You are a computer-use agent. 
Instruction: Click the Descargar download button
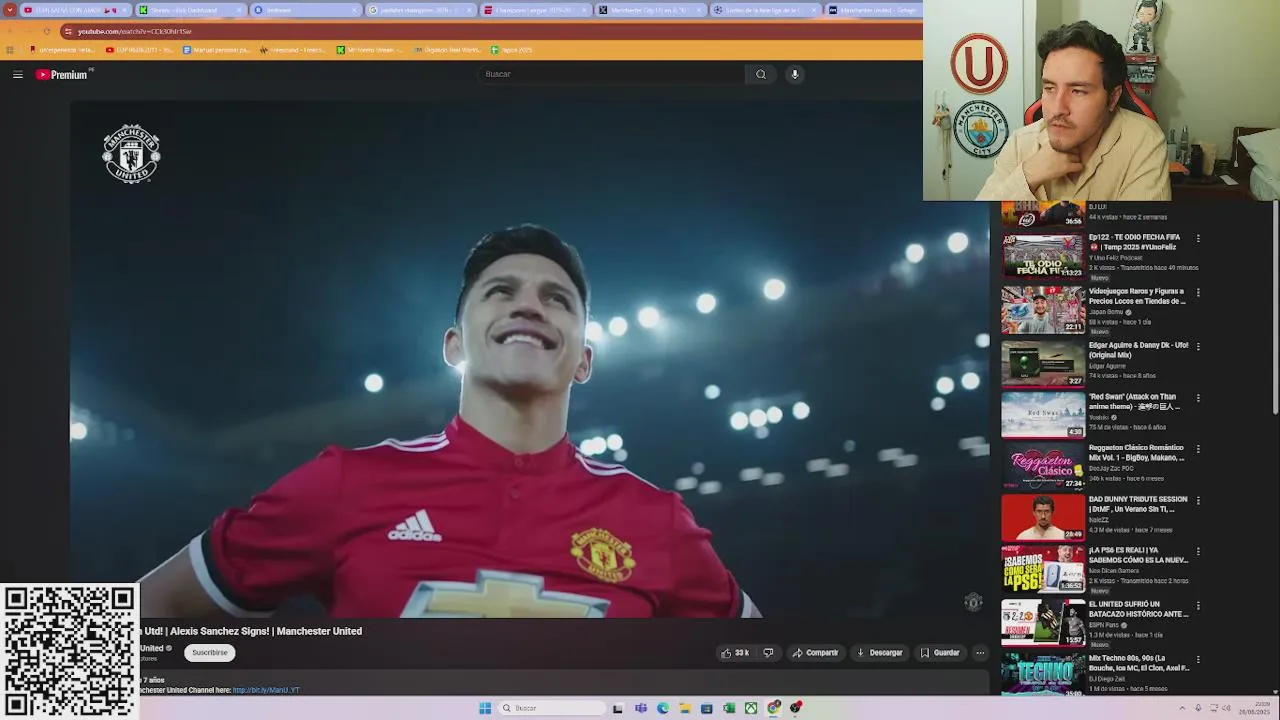880,653
